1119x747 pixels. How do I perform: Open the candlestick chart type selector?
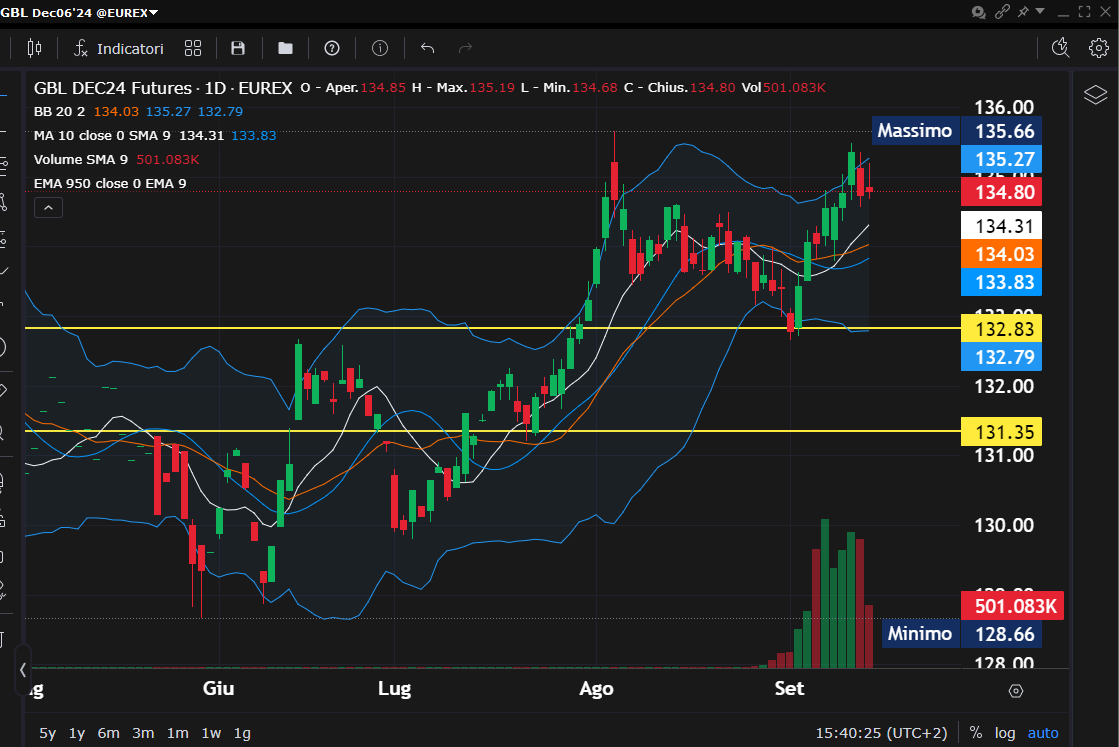pos(35,48)
